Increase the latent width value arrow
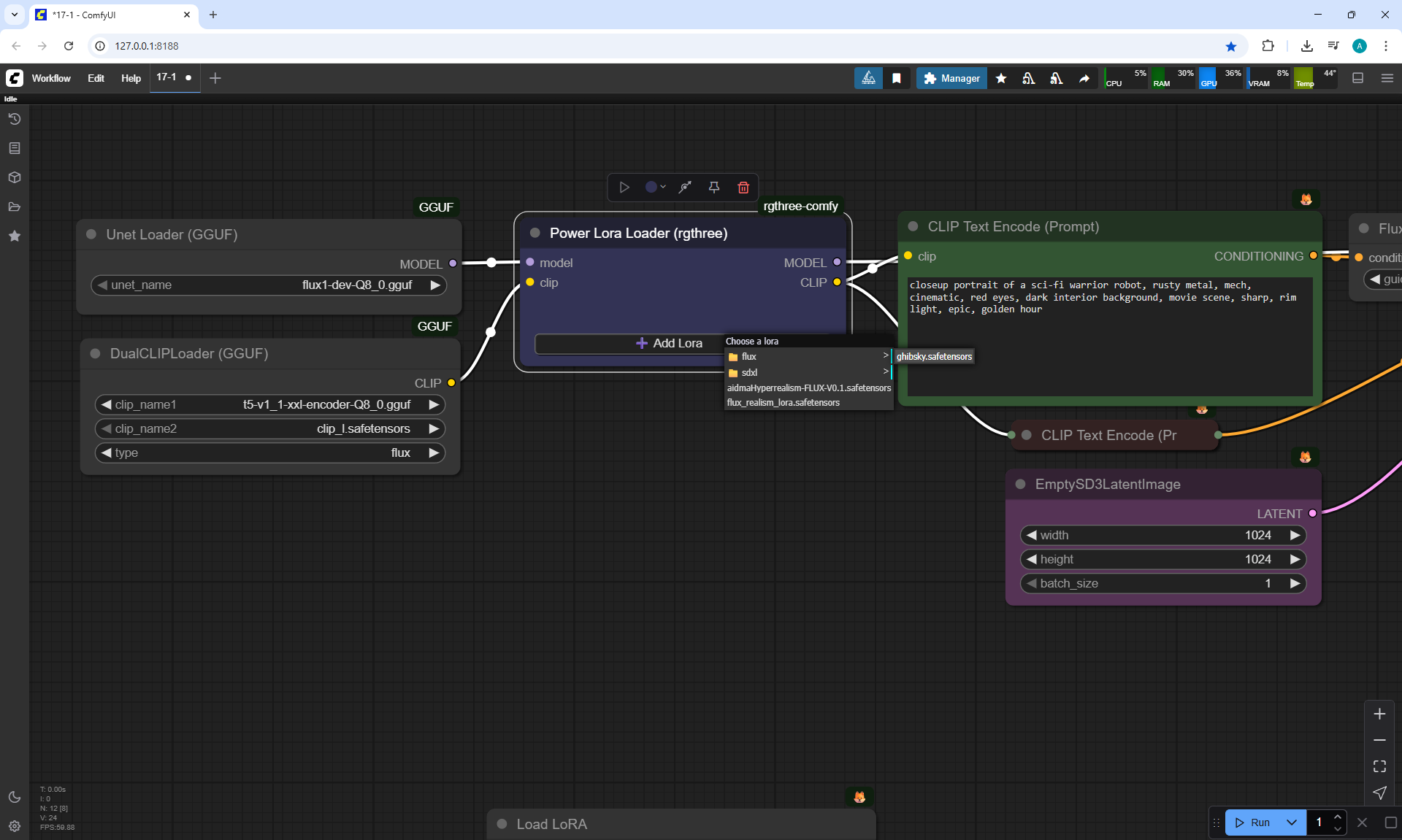Image resolution: width=1402 pixels, height=840 pixels. tap(1295, 535)
